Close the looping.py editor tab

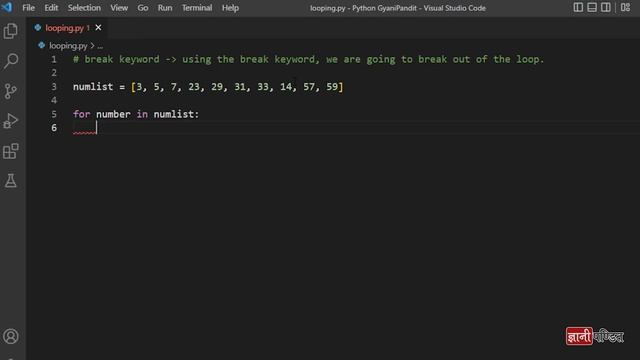tap(98, 28)
